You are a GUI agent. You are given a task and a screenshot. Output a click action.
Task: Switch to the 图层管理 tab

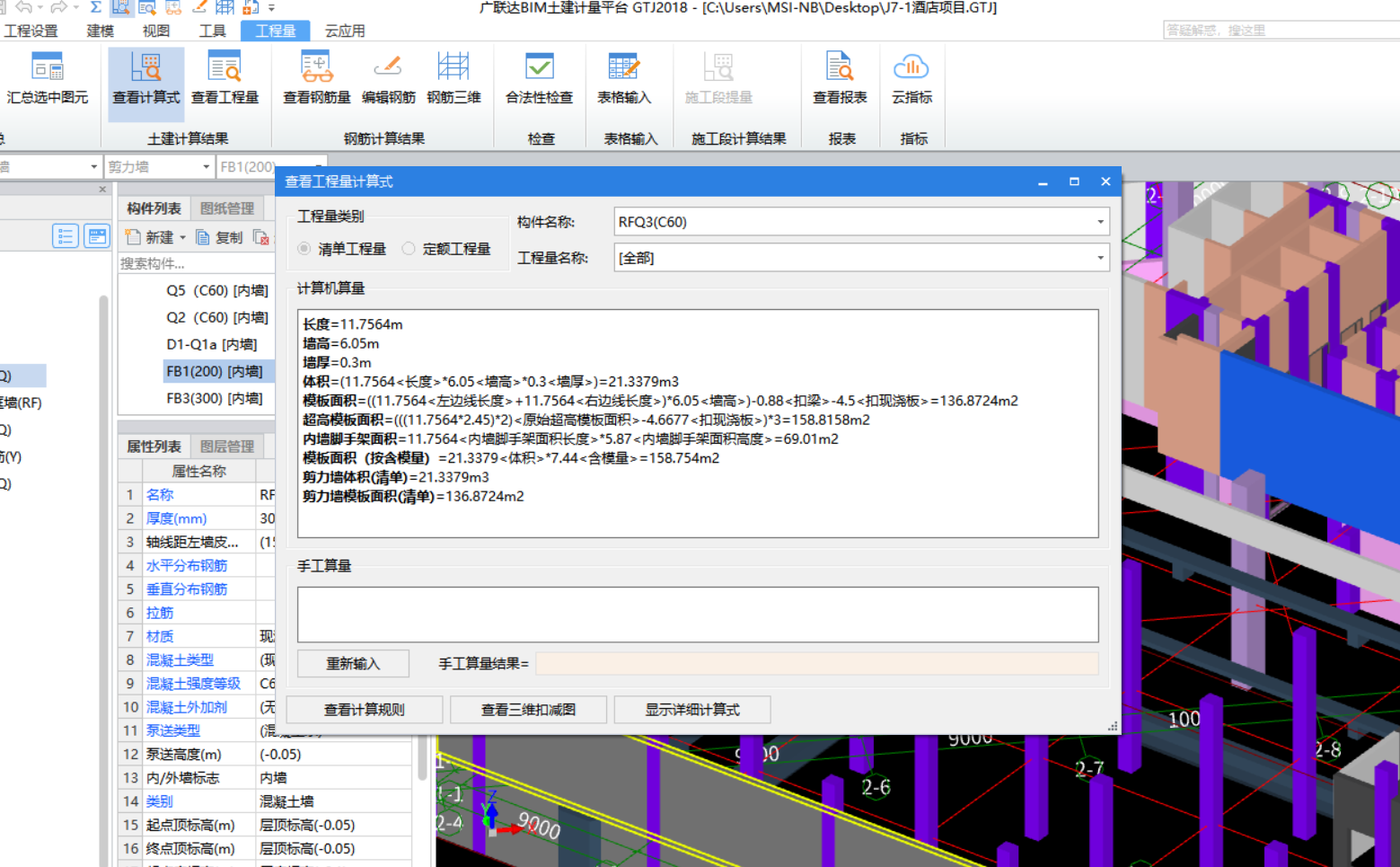coord(227,447)
